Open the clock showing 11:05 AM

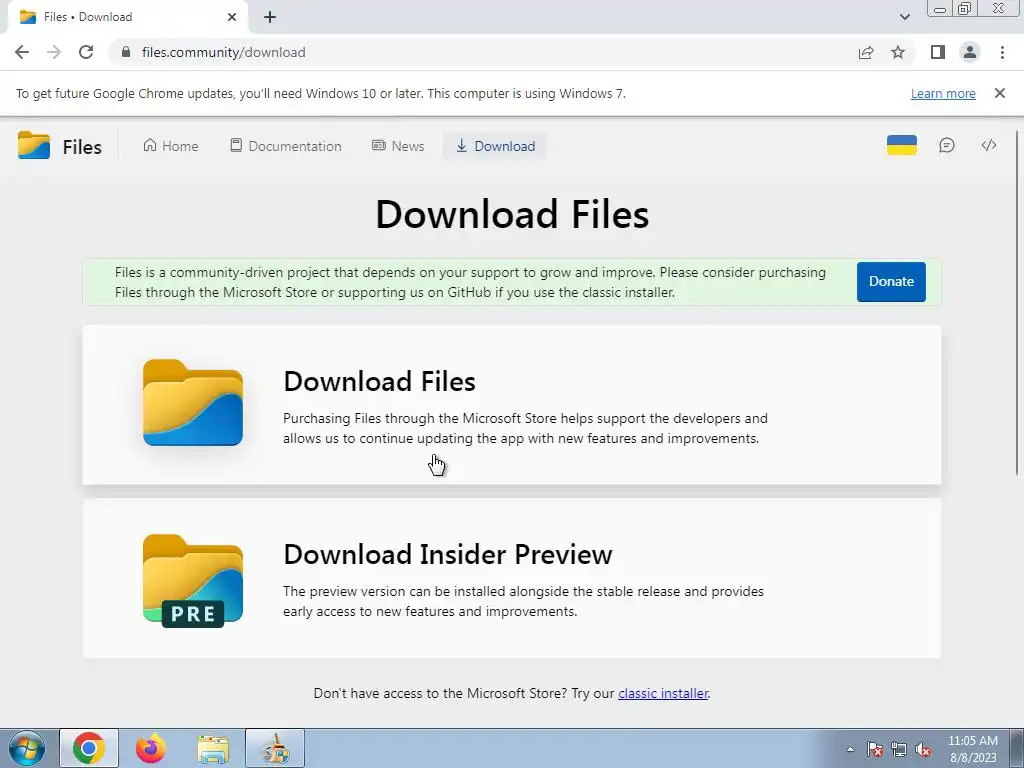(x=972, y=749)
